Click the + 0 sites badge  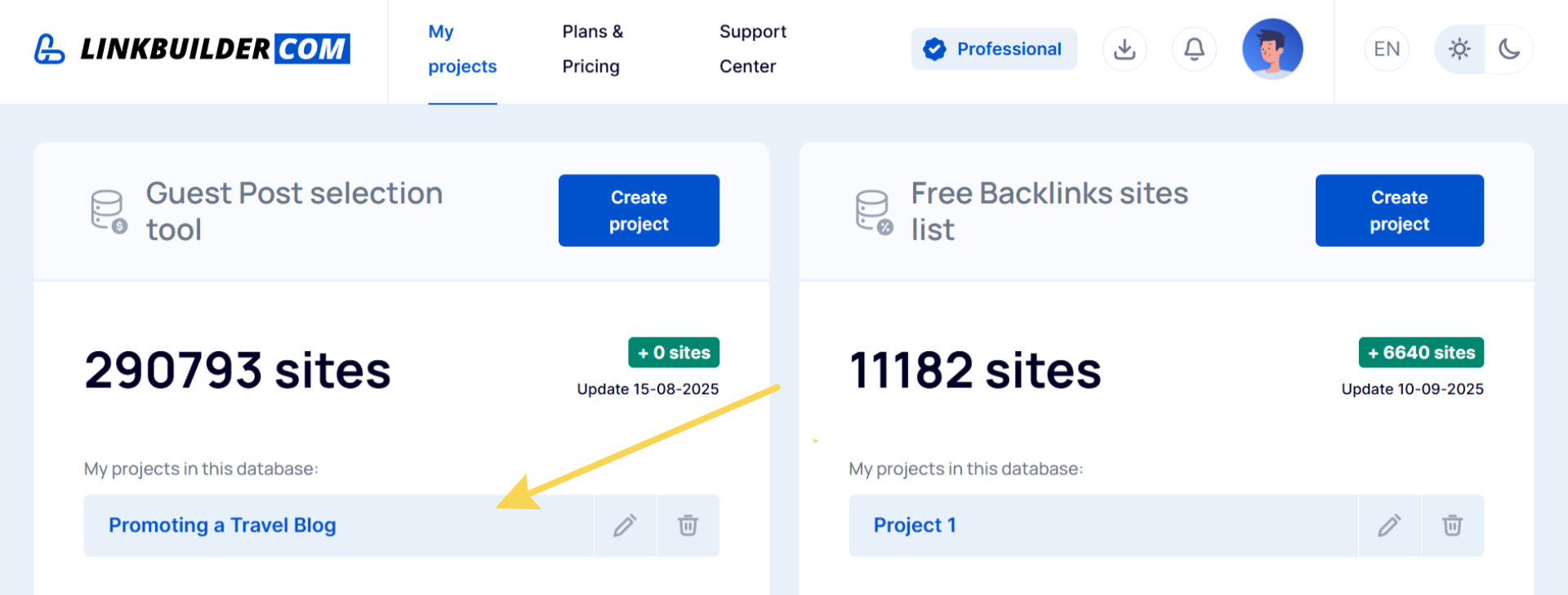[674, 353]
